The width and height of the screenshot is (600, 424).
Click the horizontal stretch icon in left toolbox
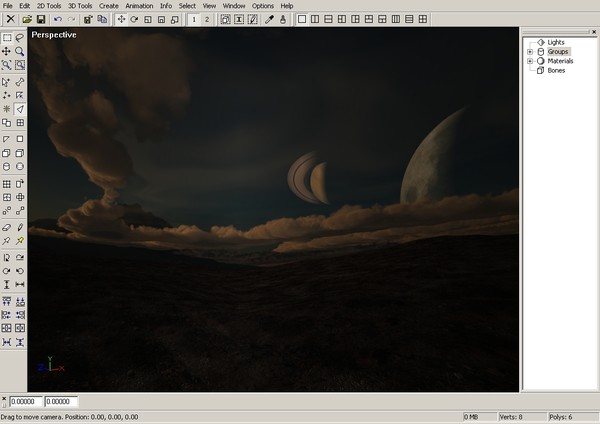coord(20,284)
